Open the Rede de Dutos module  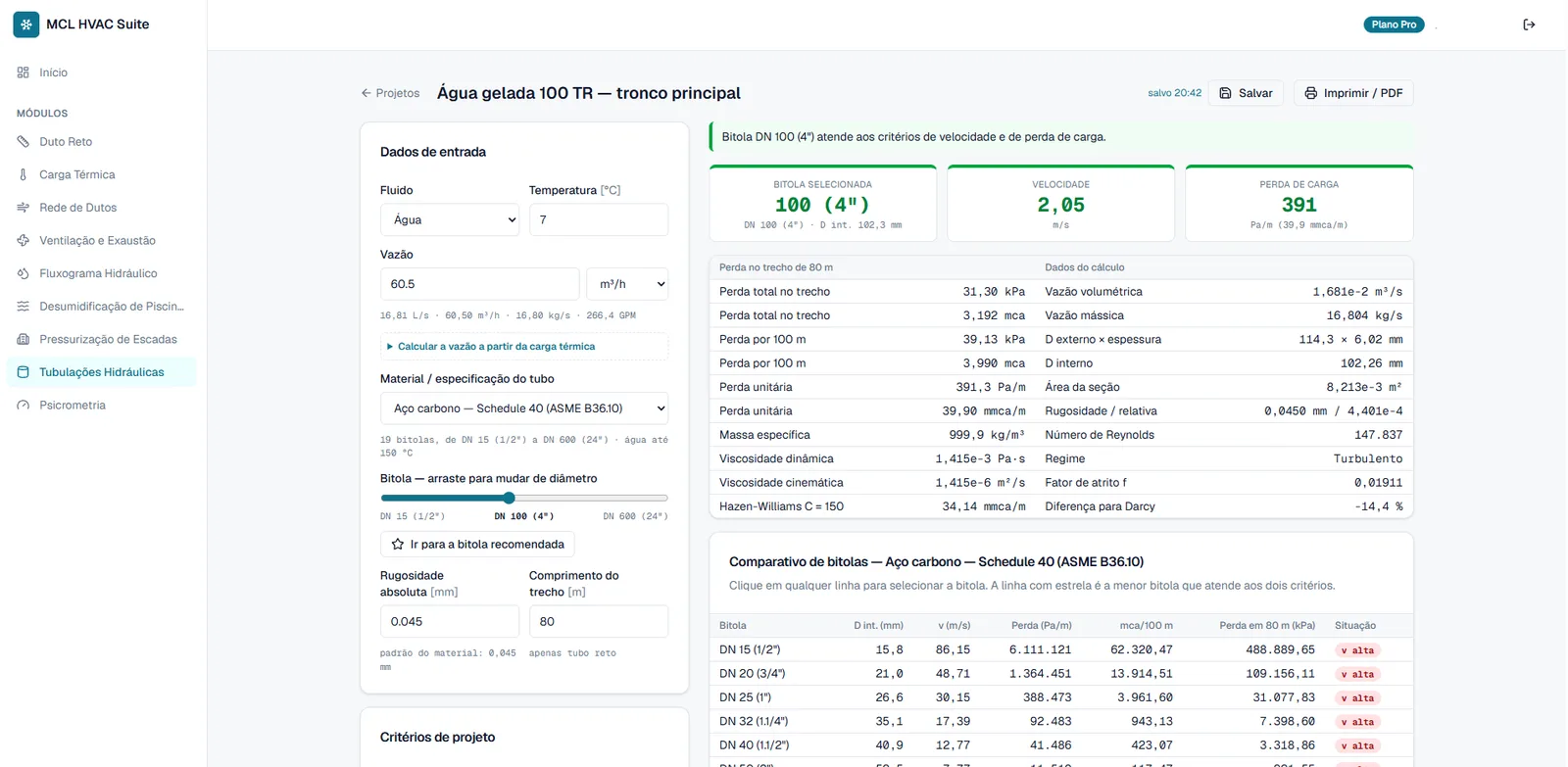tap(102, 208)
